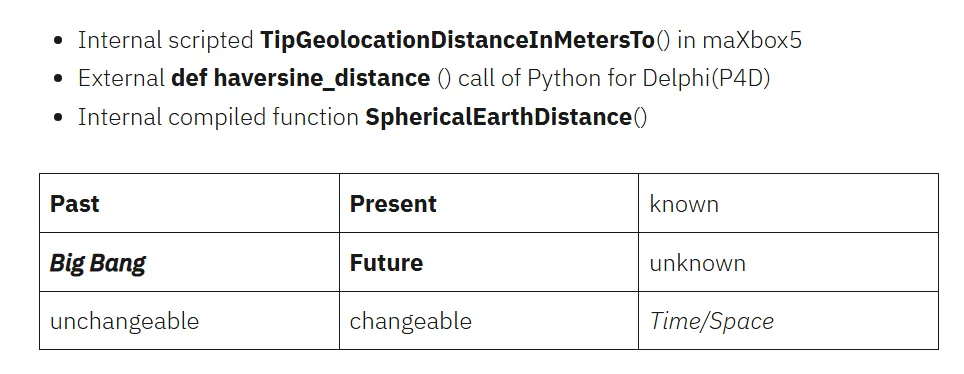Click the Internal compiled function text
964x374 pixels.
click(218, 117)
